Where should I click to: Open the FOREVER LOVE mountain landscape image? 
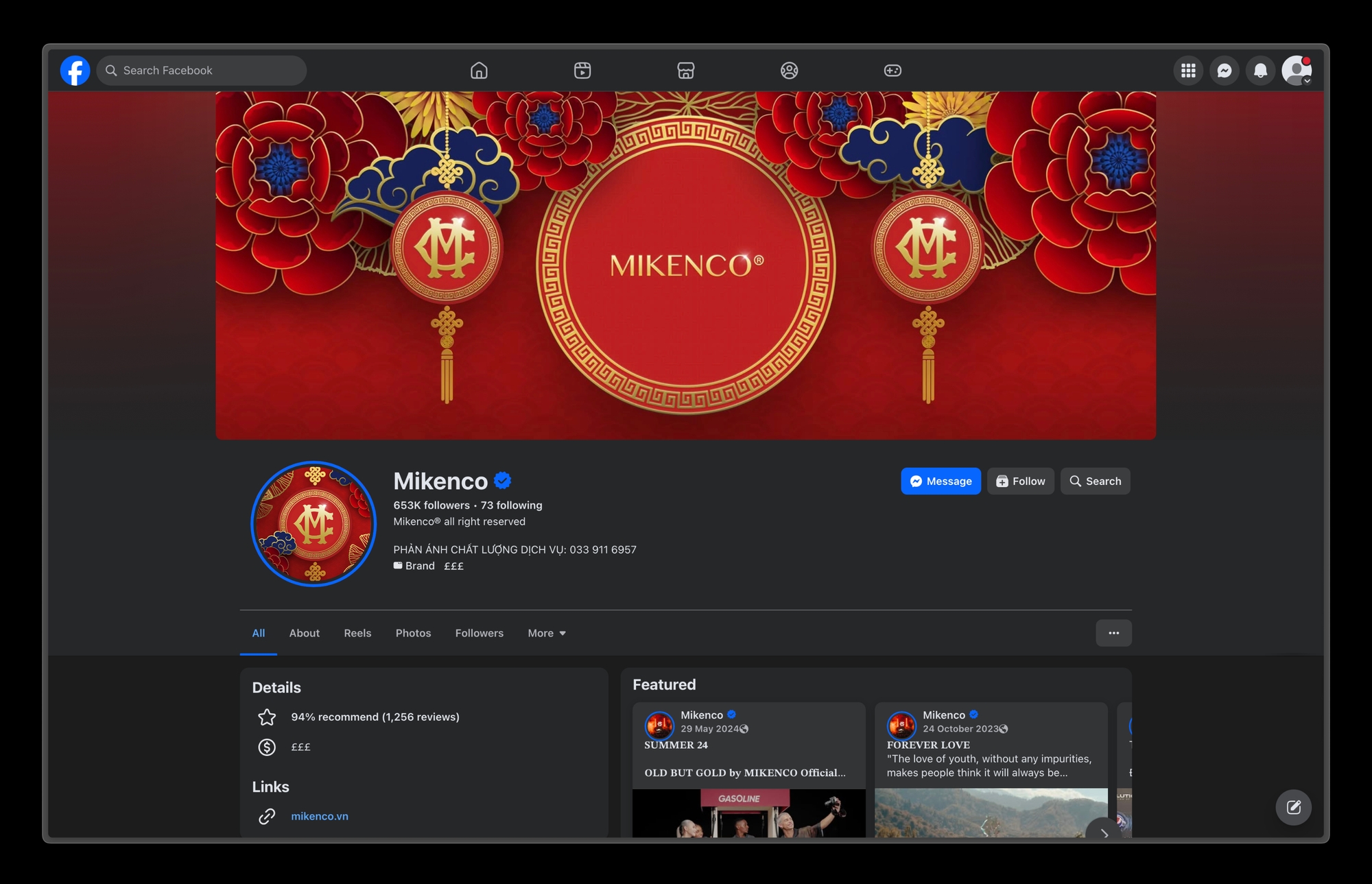pyautogui.click(x=991, y=813)
